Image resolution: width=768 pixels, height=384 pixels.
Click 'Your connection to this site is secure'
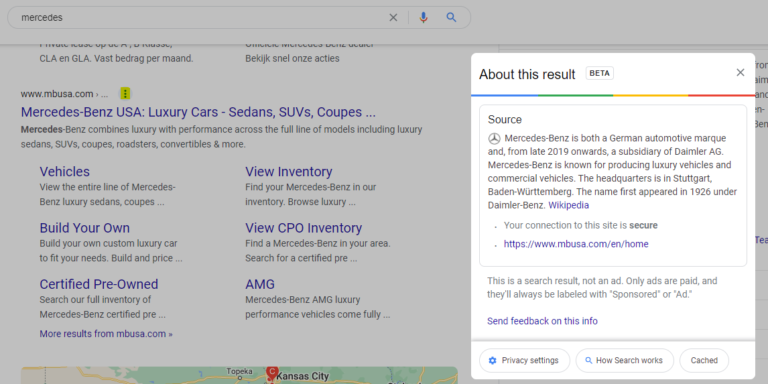pos(580,225)
